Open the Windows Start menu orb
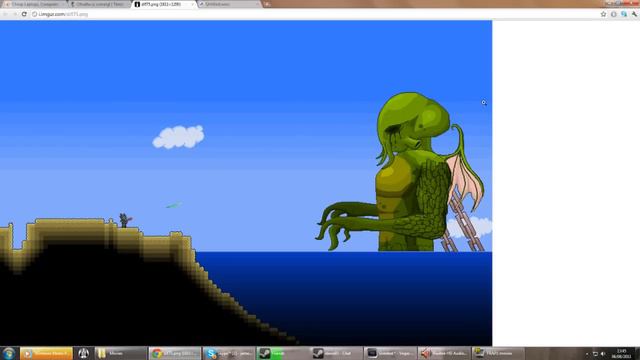This screenshot has width=640, height=360. tap(9, 353)
